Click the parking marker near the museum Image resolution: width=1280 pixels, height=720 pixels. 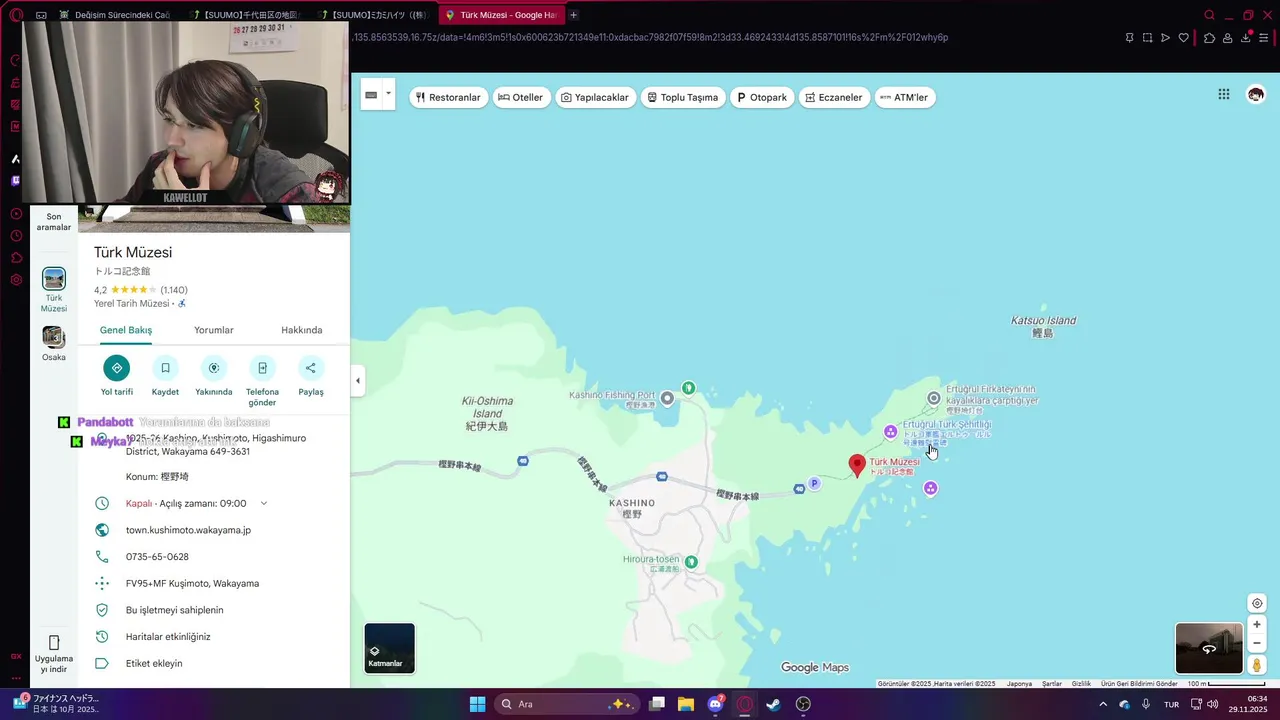[814, 483]
